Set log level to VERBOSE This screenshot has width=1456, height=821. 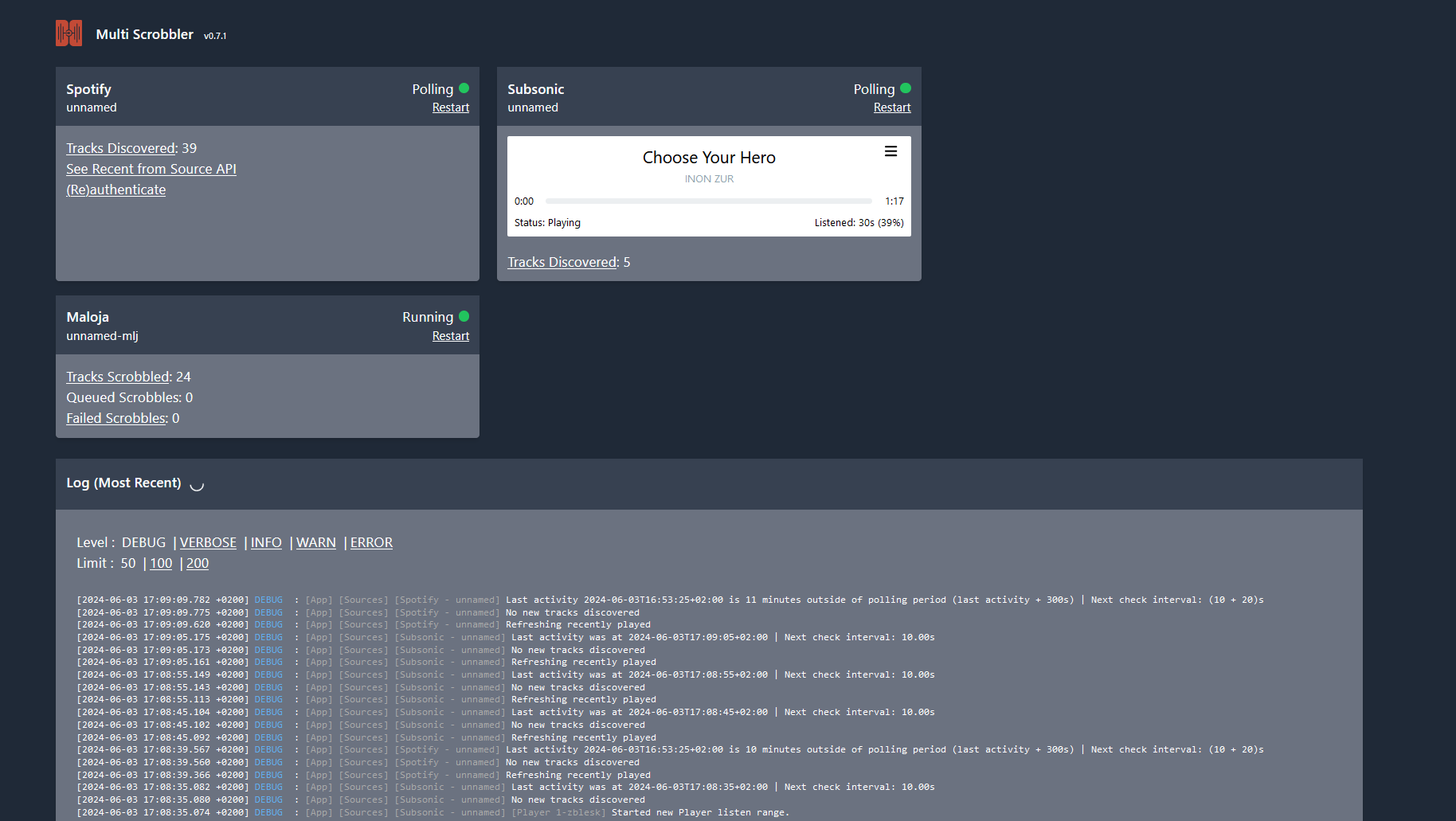pos(208,542)
